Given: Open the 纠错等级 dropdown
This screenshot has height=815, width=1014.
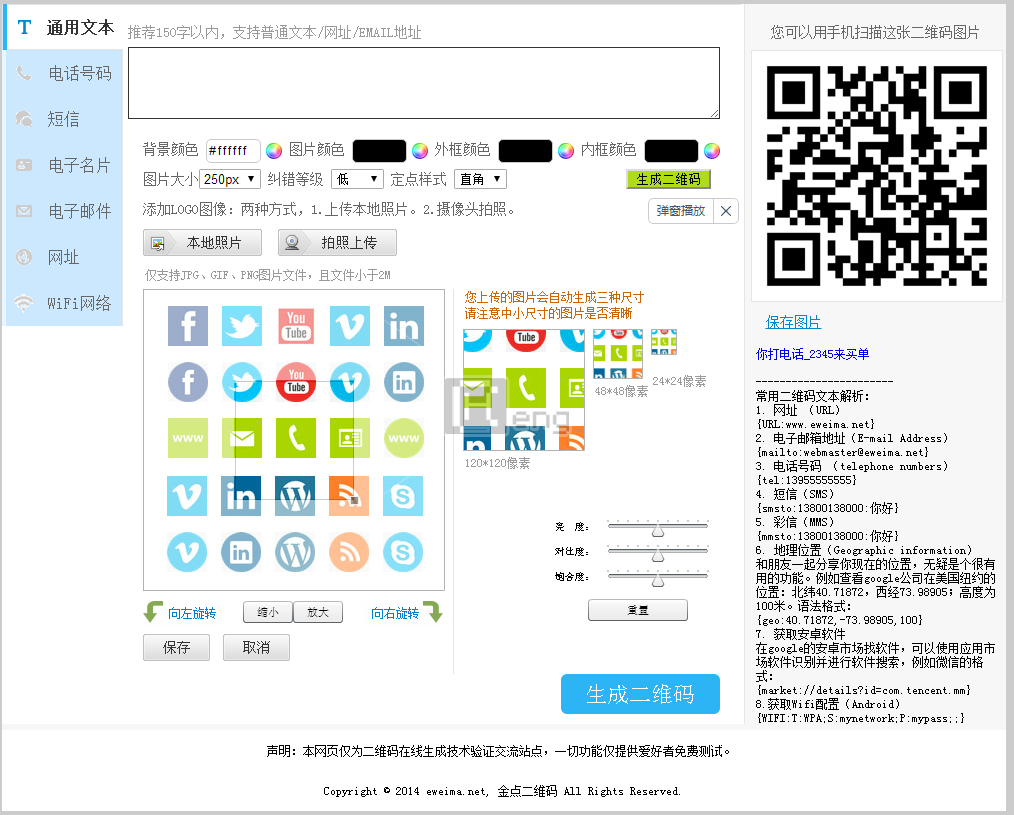Looking at the screenshot, I should (357, 179).
